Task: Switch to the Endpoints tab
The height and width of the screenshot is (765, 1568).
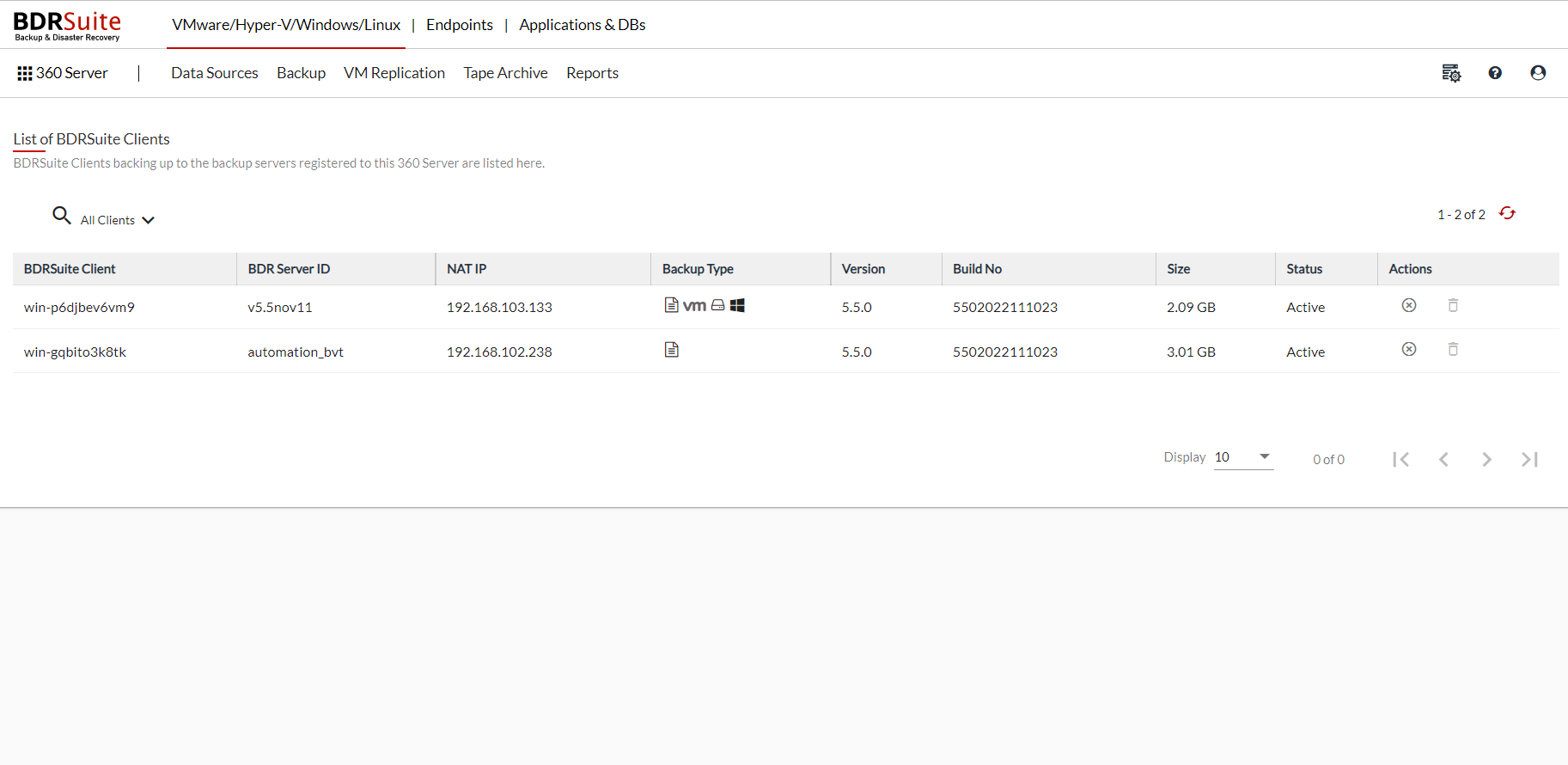Action: pyautogui.click(x=460, y=25)
